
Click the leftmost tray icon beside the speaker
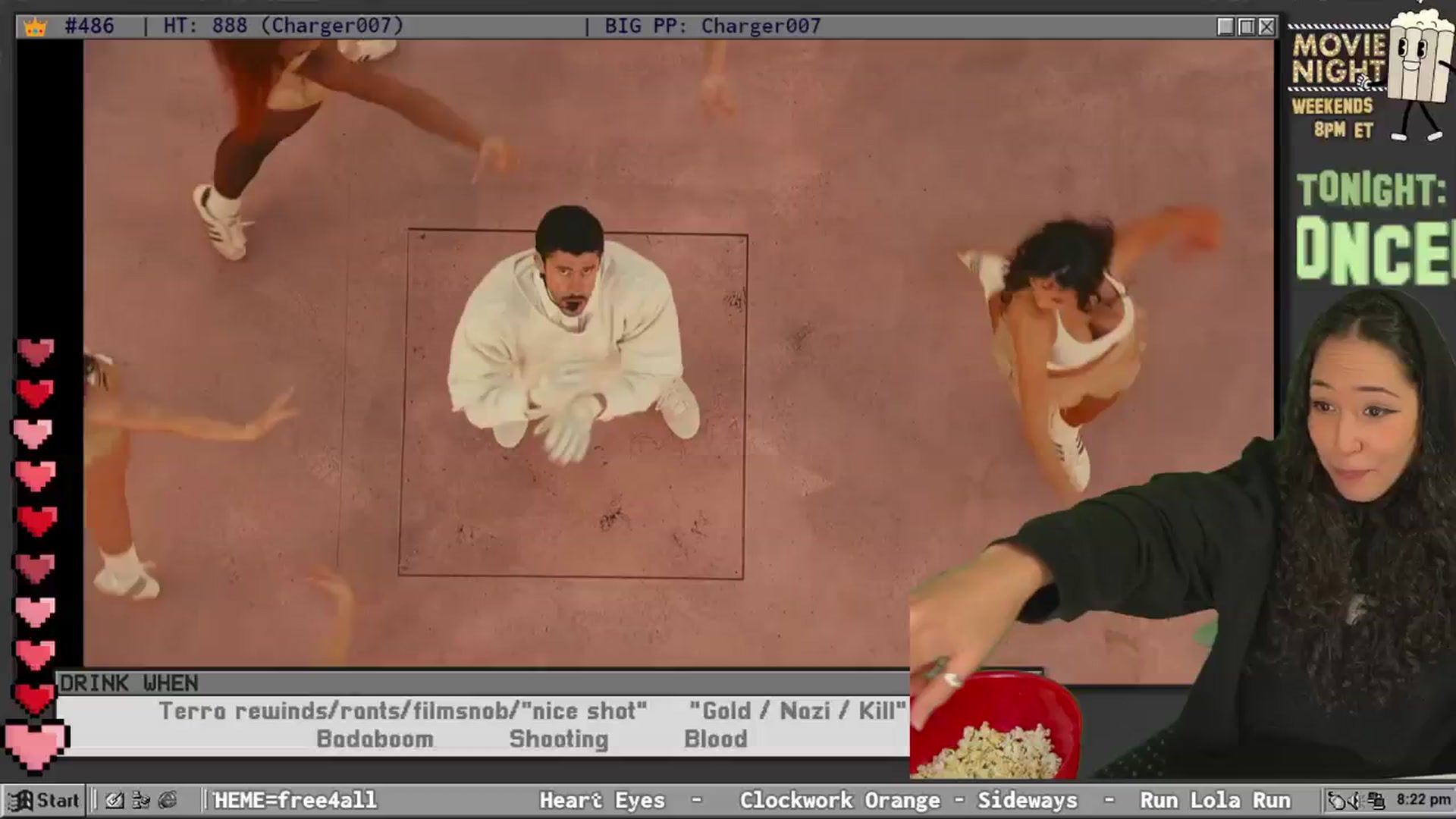[x=1338, y=800]
